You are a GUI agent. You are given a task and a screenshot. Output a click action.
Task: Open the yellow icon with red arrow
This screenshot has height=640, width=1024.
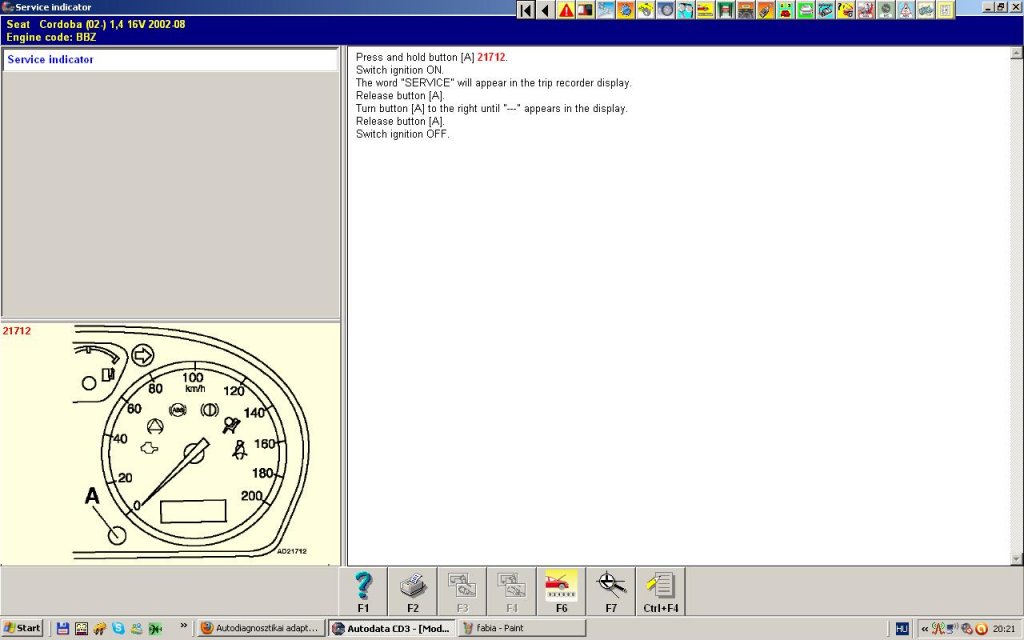pyautogui.click(x=705, y=10)
